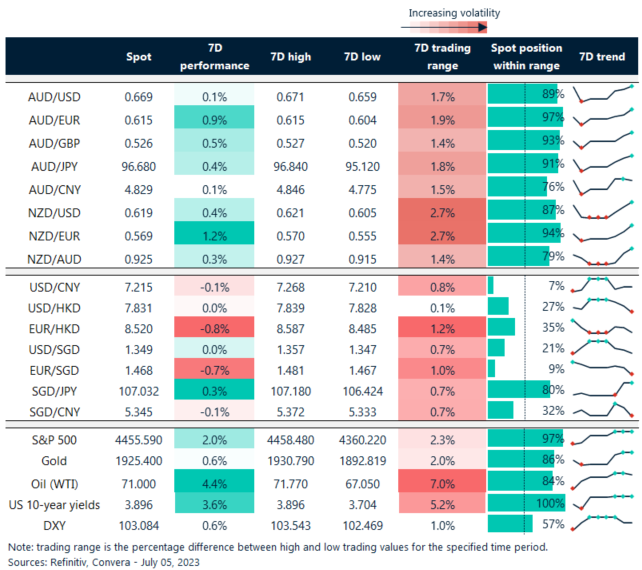Select the DXY 7D trend sparkline
Image resolution: width=642 pixels, height=570 pixels.
(602, 522)
